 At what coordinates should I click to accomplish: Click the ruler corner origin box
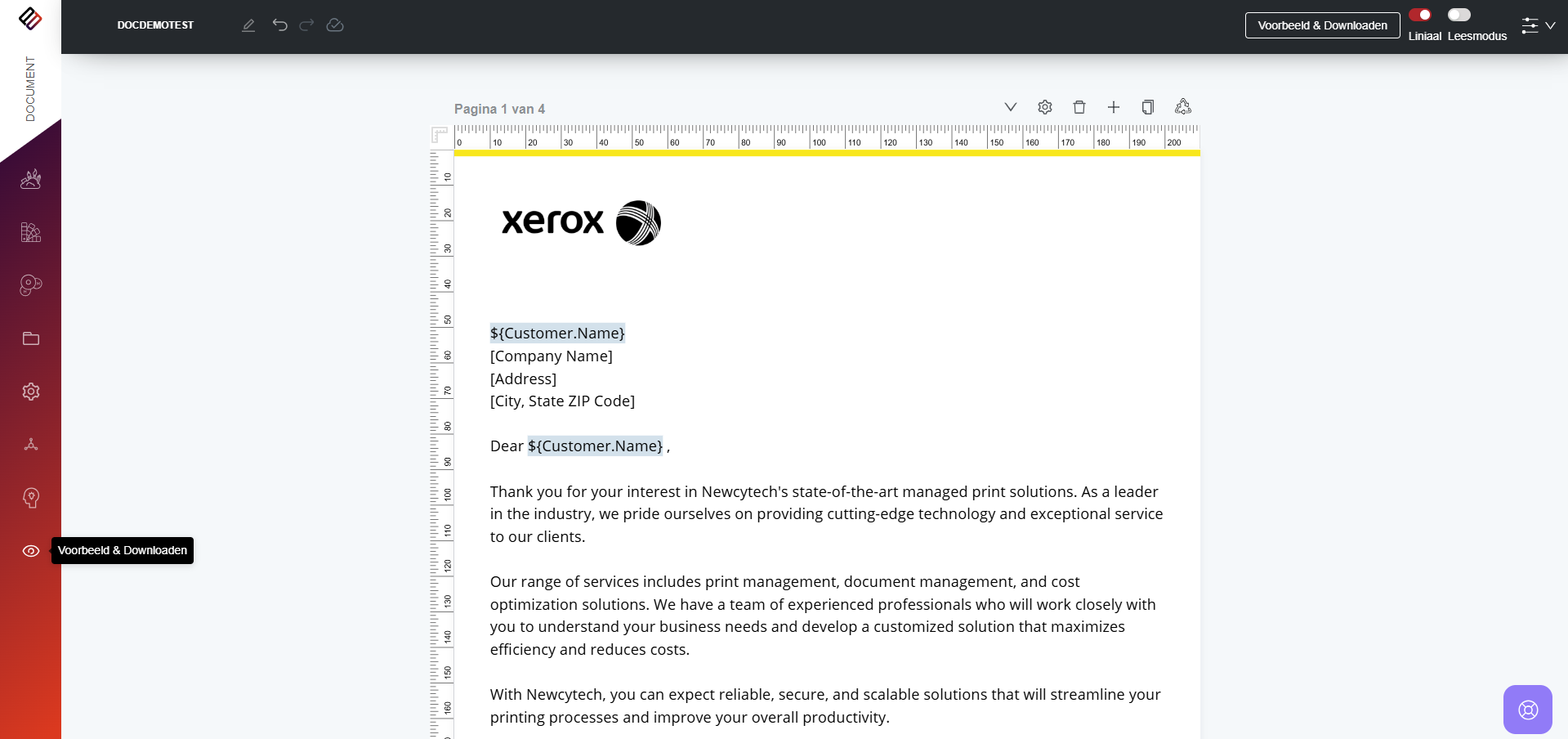pyautogui.click(x=440, y=135)
